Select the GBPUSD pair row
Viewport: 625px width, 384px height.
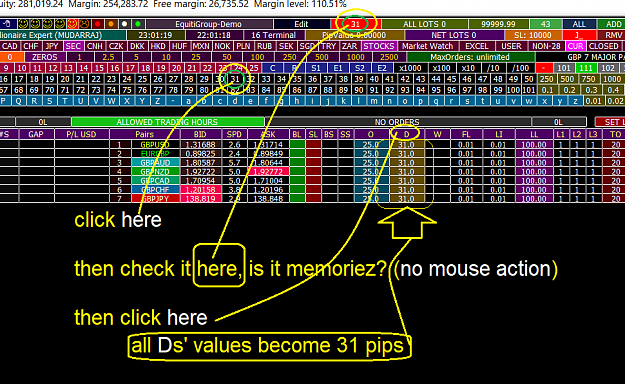(155, 144)
